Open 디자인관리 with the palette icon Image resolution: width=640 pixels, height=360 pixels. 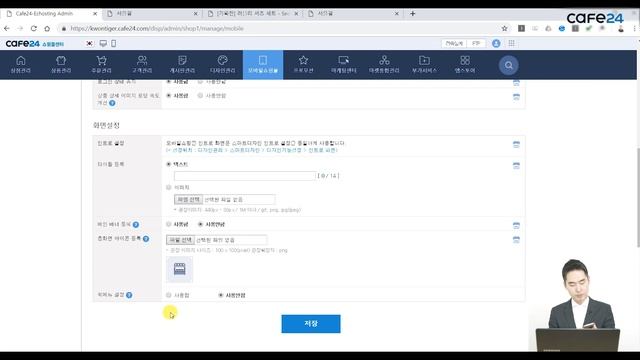point(222,65)
